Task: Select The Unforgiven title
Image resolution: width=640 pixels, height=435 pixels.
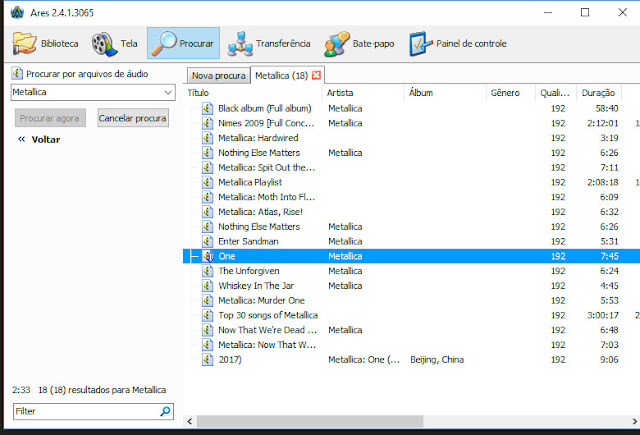Action: click(x=249, y=271)
